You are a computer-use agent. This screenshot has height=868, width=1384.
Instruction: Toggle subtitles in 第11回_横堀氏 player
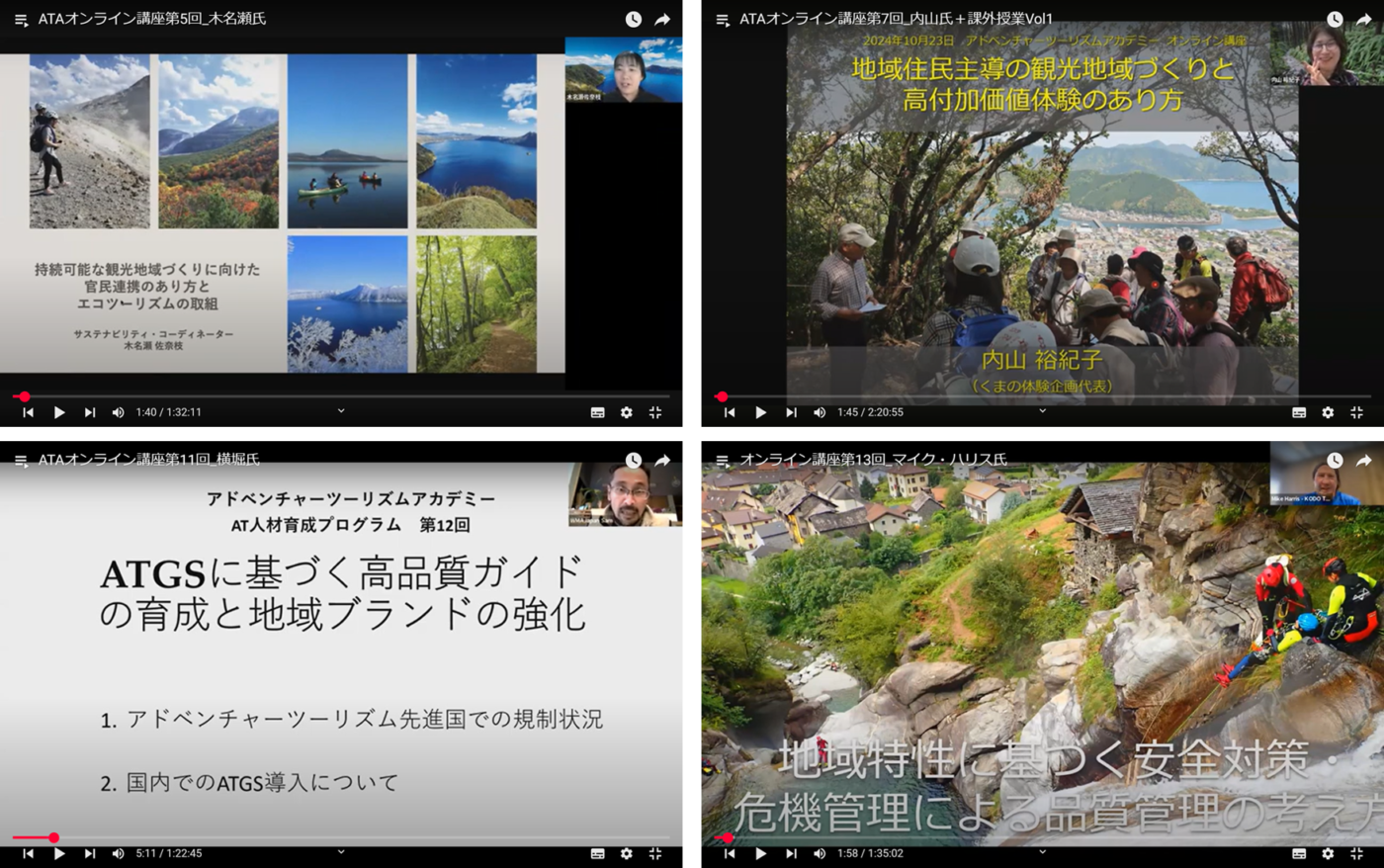(598, 853)
